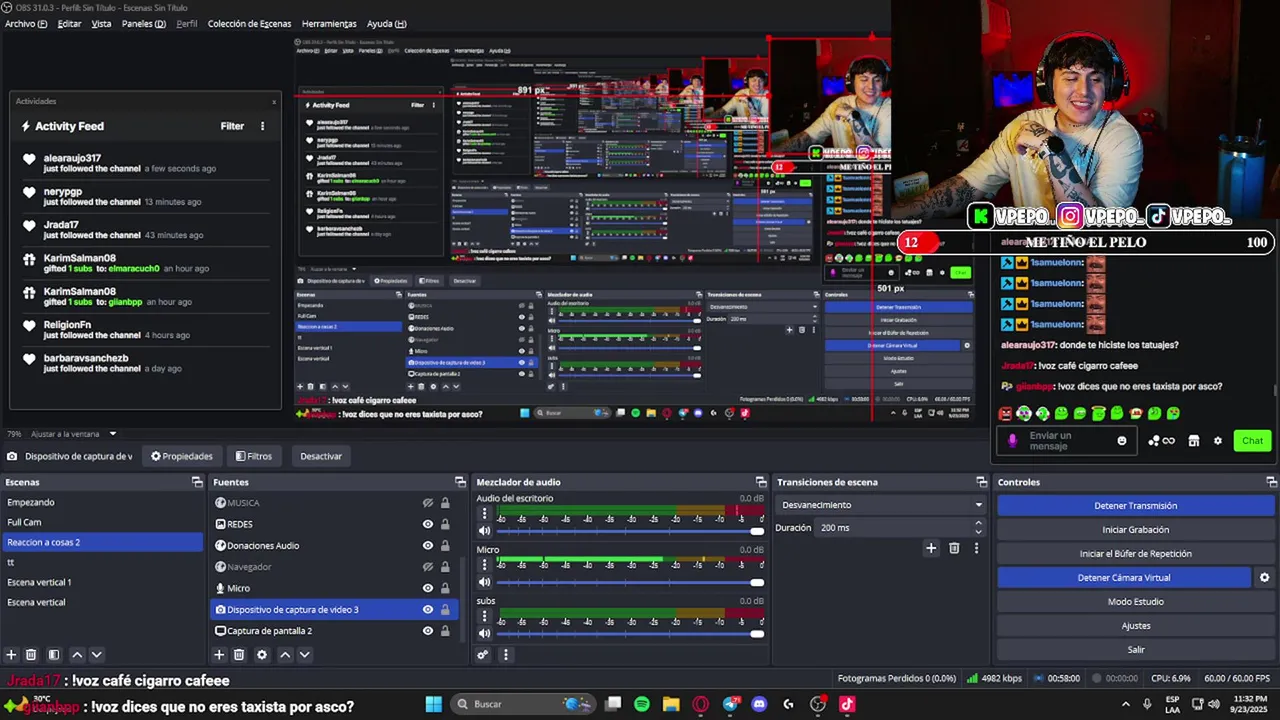Open the Vista menu

click(101, 23)
